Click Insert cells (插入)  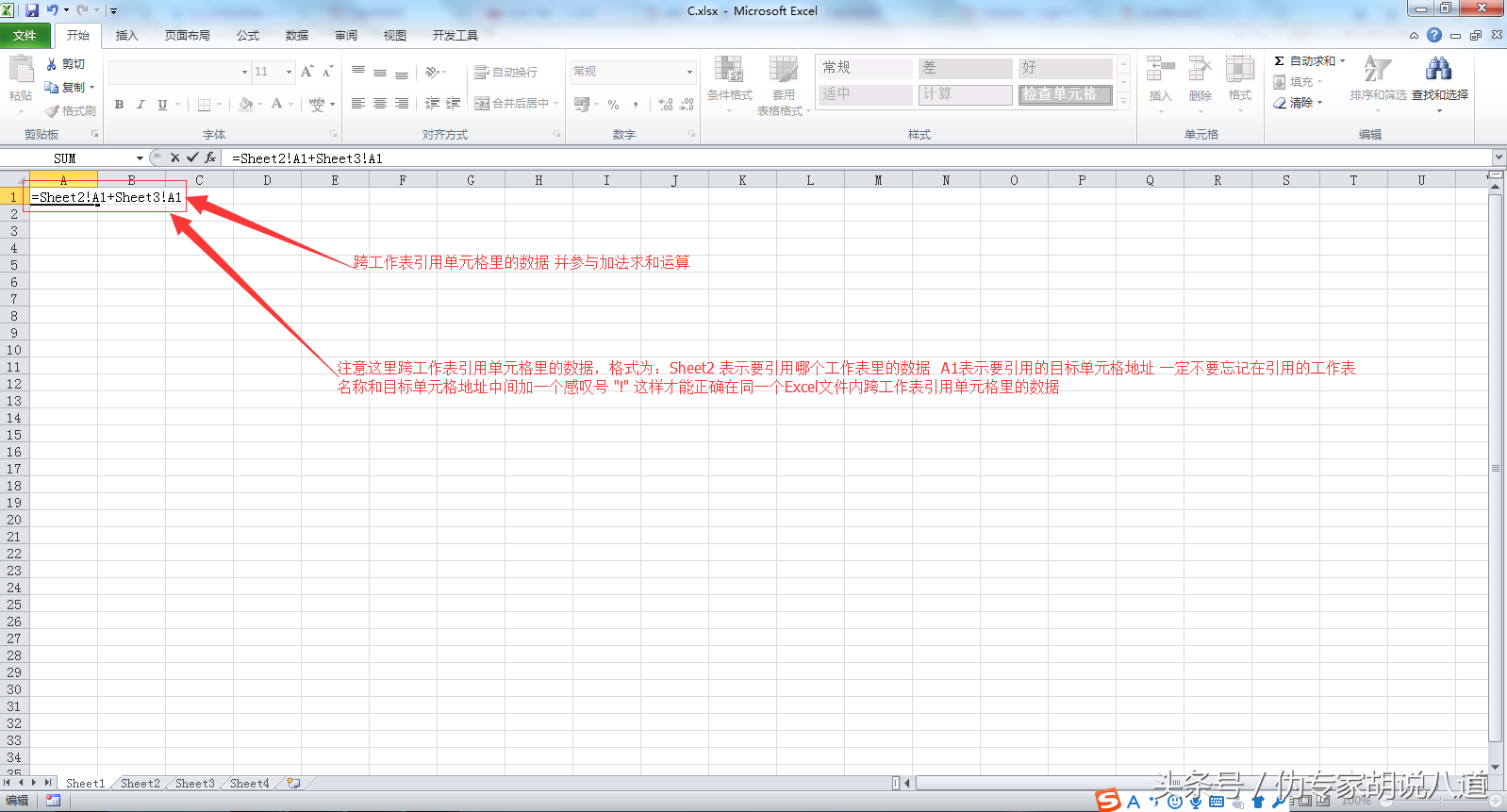pos(1160,83)
